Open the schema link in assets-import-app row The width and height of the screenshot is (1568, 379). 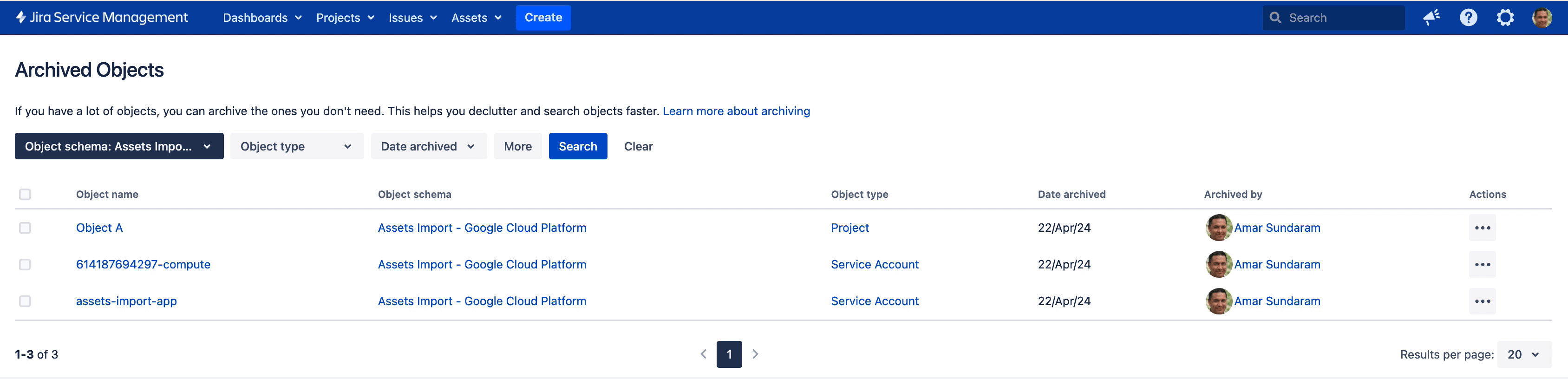[x=482, y=301]
